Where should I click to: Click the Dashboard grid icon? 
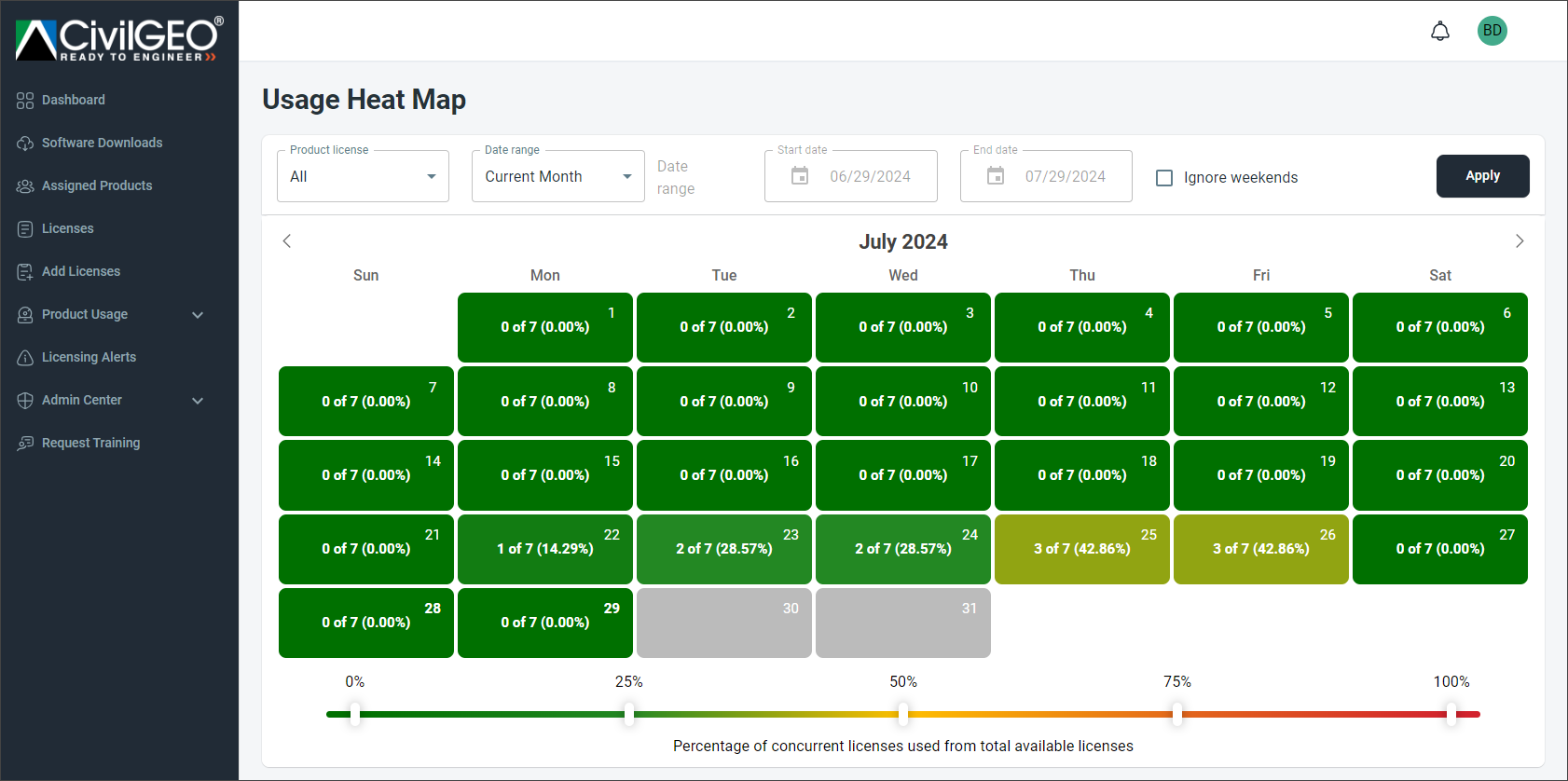[25, 100]
